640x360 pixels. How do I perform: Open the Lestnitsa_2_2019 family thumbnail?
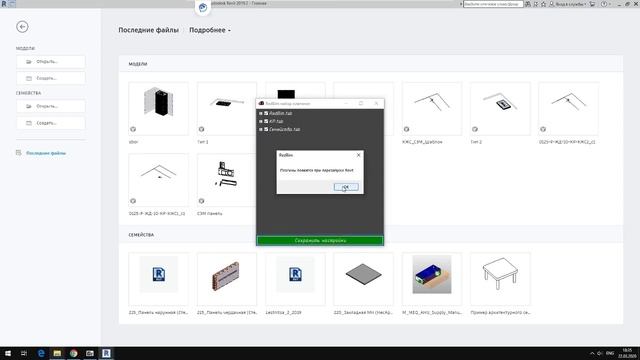[x=295, y=279]
